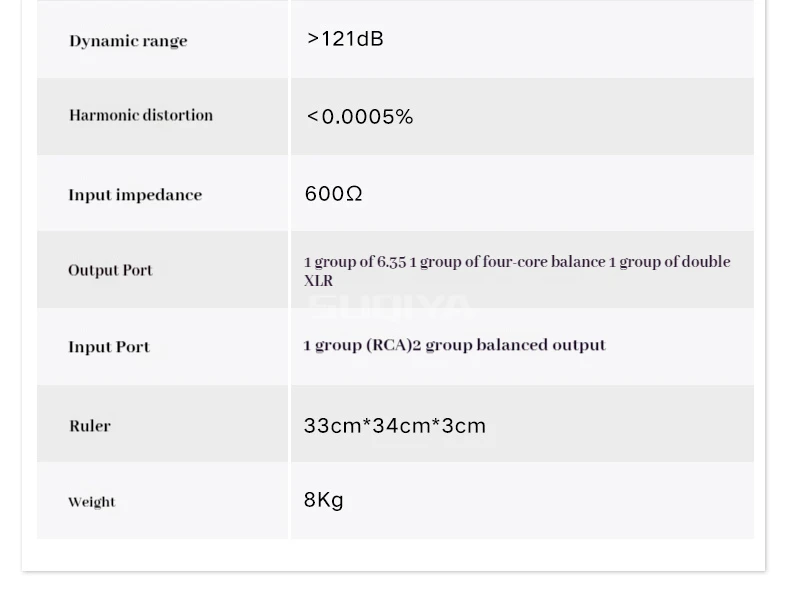Select the 600Ω impedance value
Image resolution: width=790 pixels, height=608 pixels.
point(333,194)
